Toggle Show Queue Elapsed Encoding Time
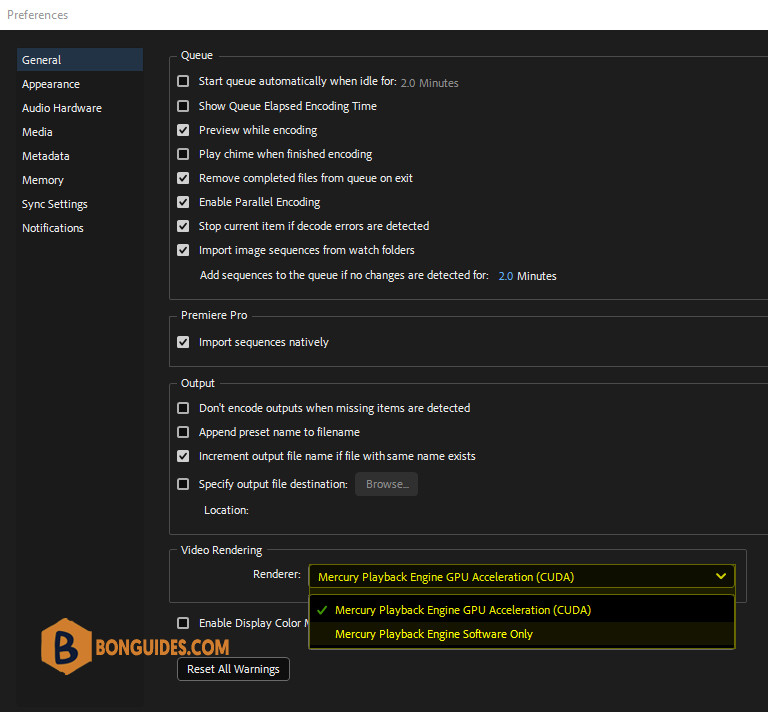Screen dimensions: 768x712 click(183, 106)
